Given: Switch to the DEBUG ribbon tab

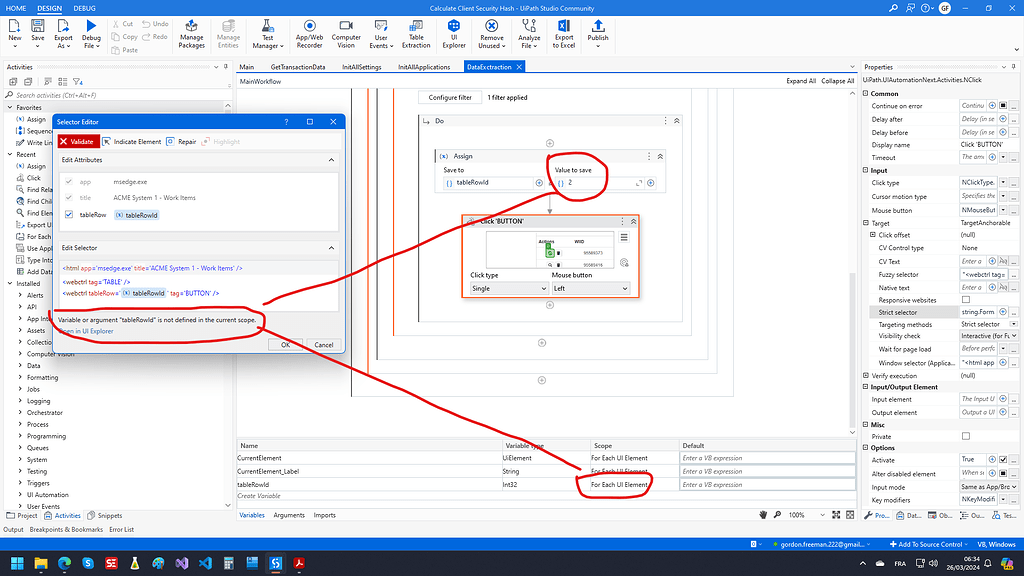Looking at the screenshot, I should point(83,7).
